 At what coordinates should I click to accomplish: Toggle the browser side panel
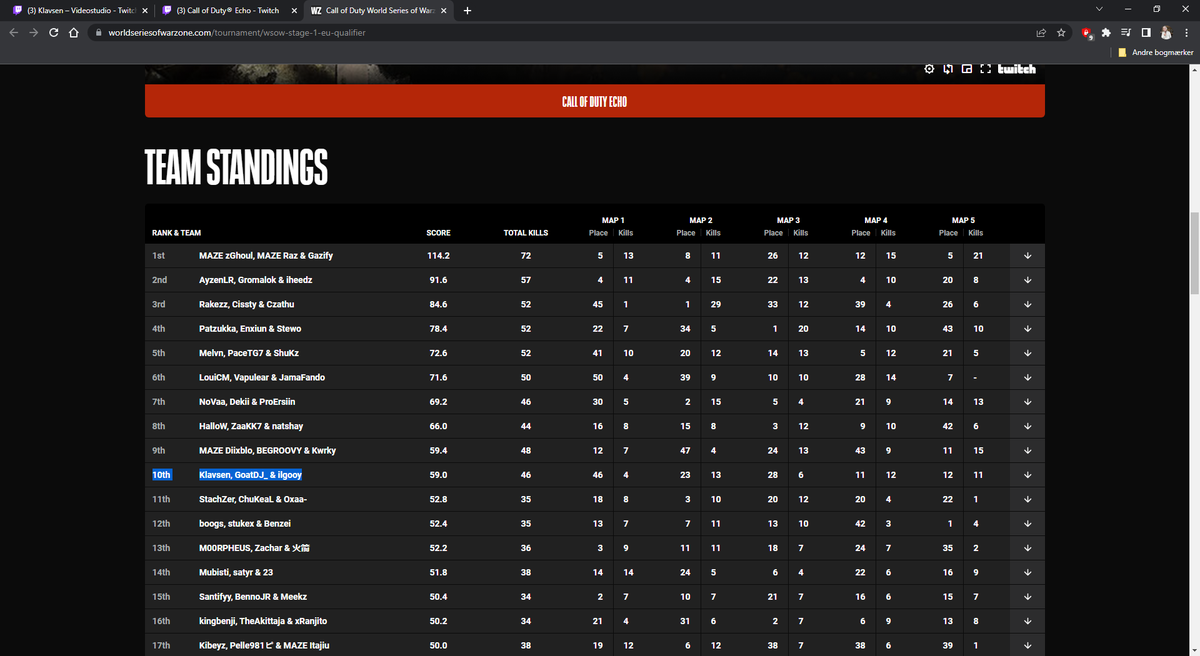coord(1145,32)
